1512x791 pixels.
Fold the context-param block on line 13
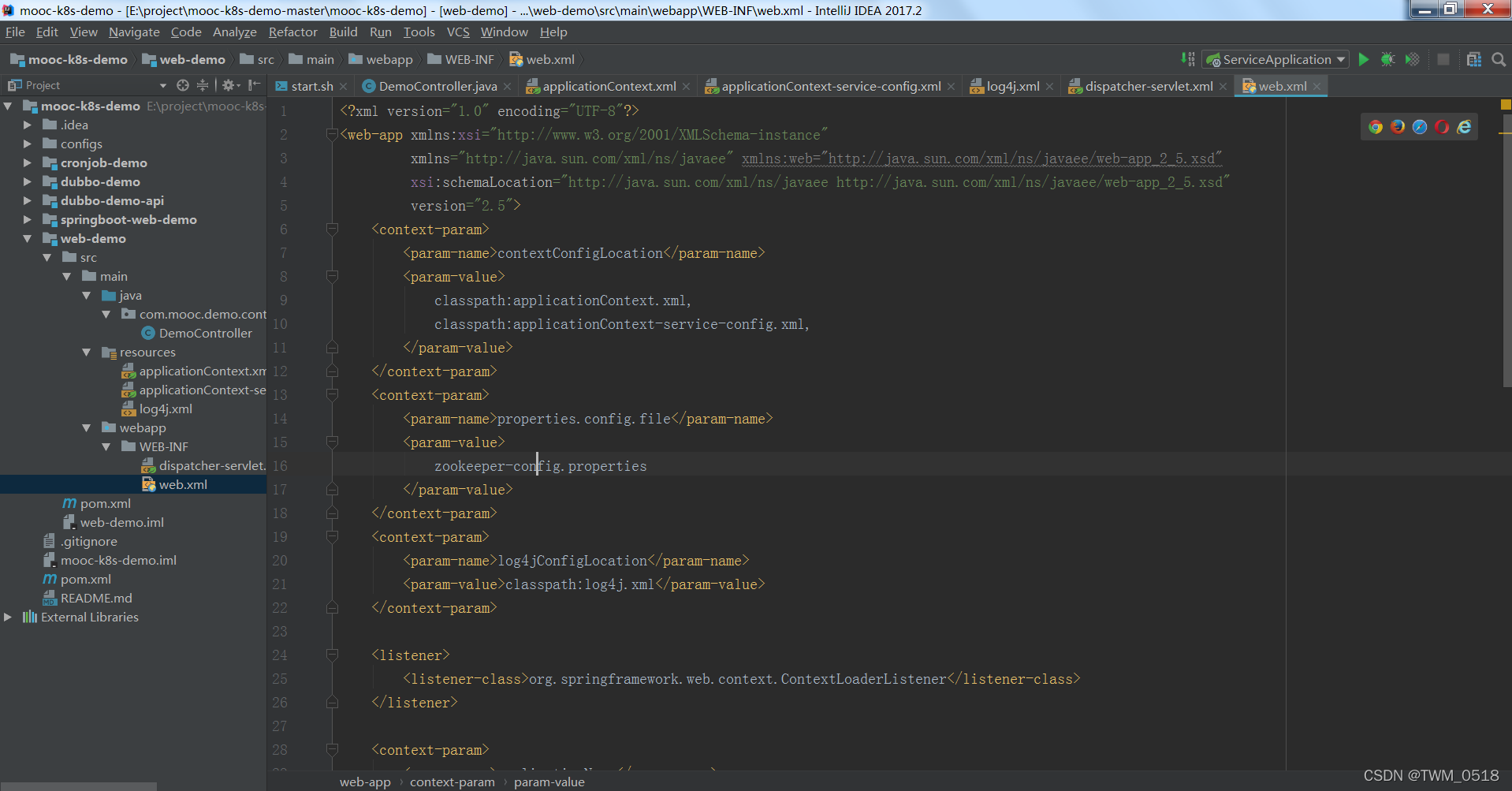click(332, 395)
